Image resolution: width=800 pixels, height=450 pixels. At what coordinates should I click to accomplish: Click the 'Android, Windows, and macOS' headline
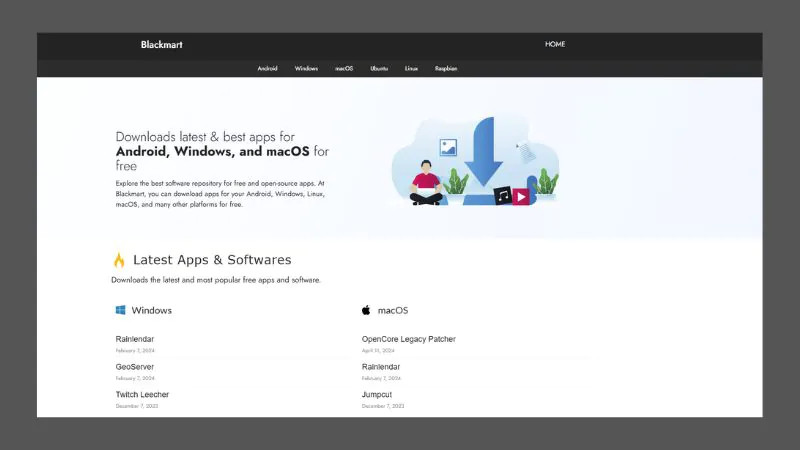click(212, 152)
